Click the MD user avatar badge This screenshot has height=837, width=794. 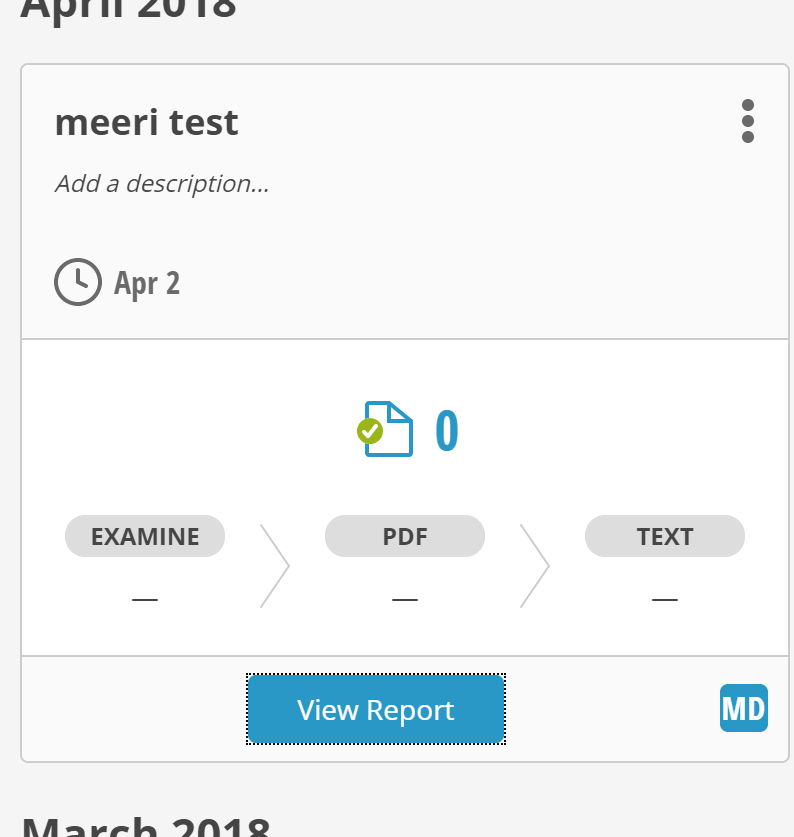[x=744, y=708]
